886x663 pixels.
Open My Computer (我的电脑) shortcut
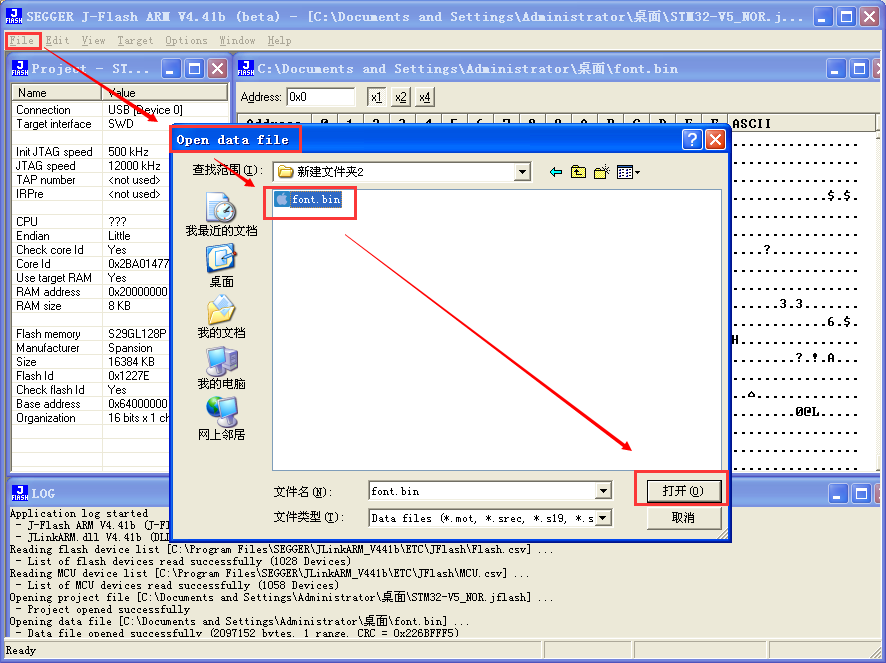pos(221,367)
